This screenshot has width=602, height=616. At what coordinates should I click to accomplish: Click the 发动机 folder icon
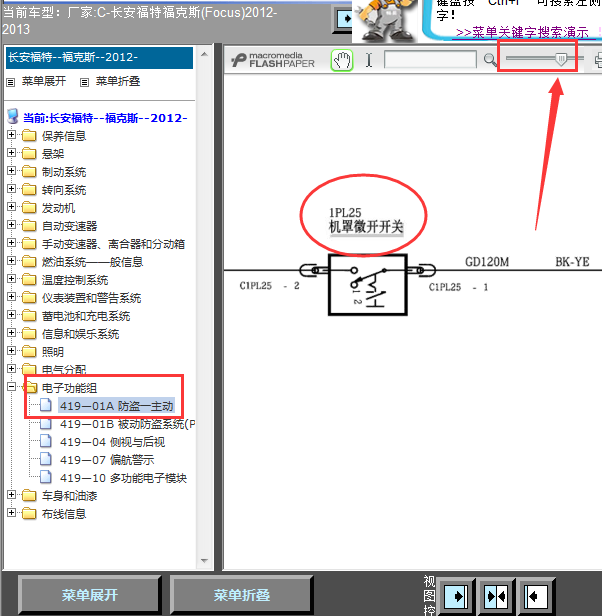[29, 207]
